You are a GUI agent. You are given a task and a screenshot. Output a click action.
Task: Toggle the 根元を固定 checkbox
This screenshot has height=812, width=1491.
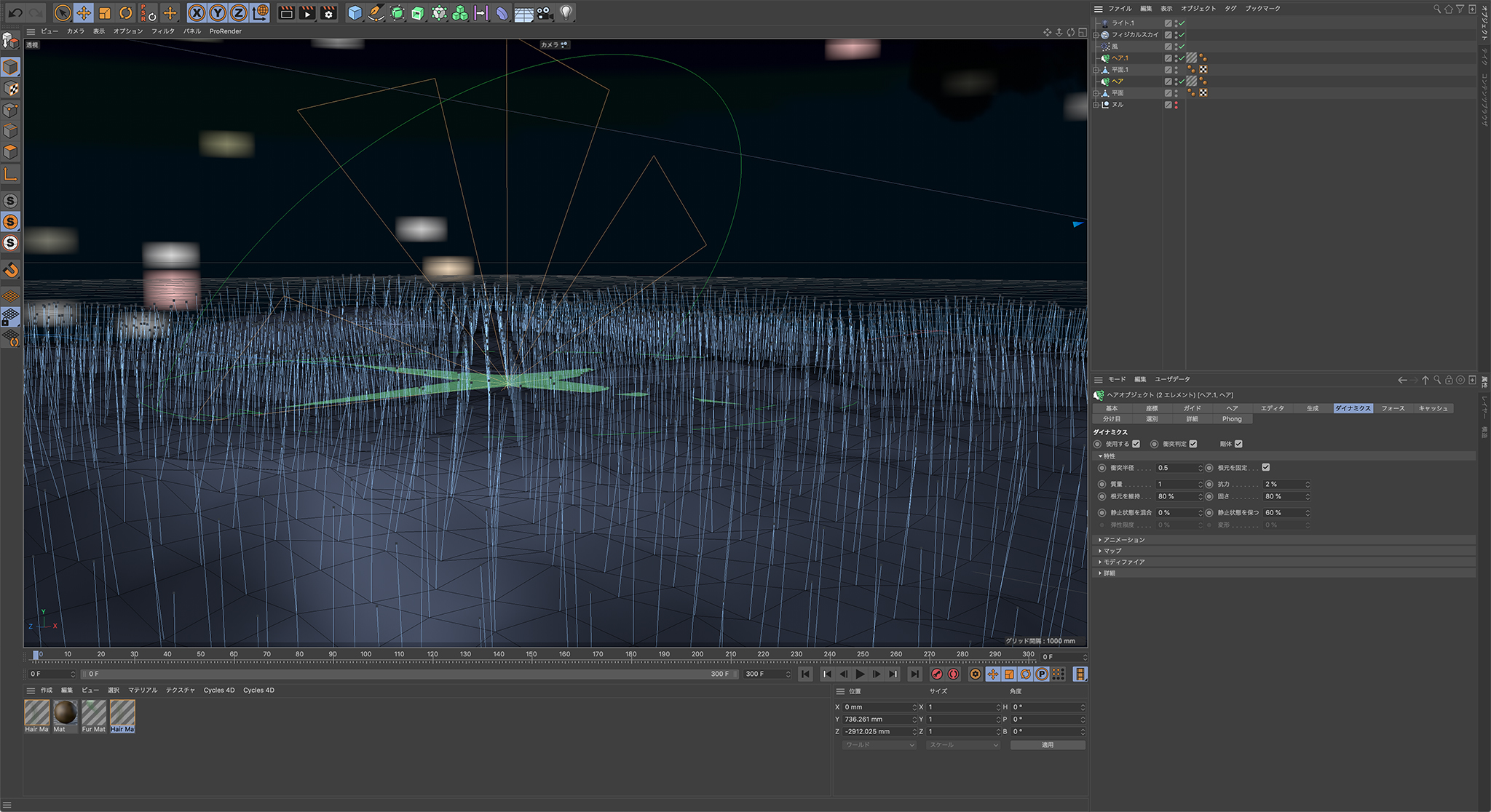tap(1266, 468)
